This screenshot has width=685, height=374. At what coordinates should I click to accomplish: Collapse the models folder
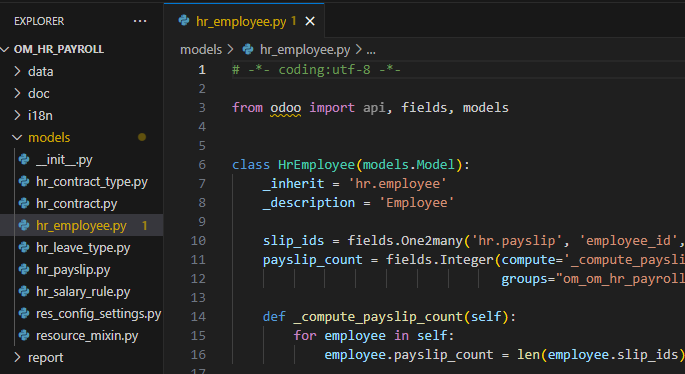point(17,137)
